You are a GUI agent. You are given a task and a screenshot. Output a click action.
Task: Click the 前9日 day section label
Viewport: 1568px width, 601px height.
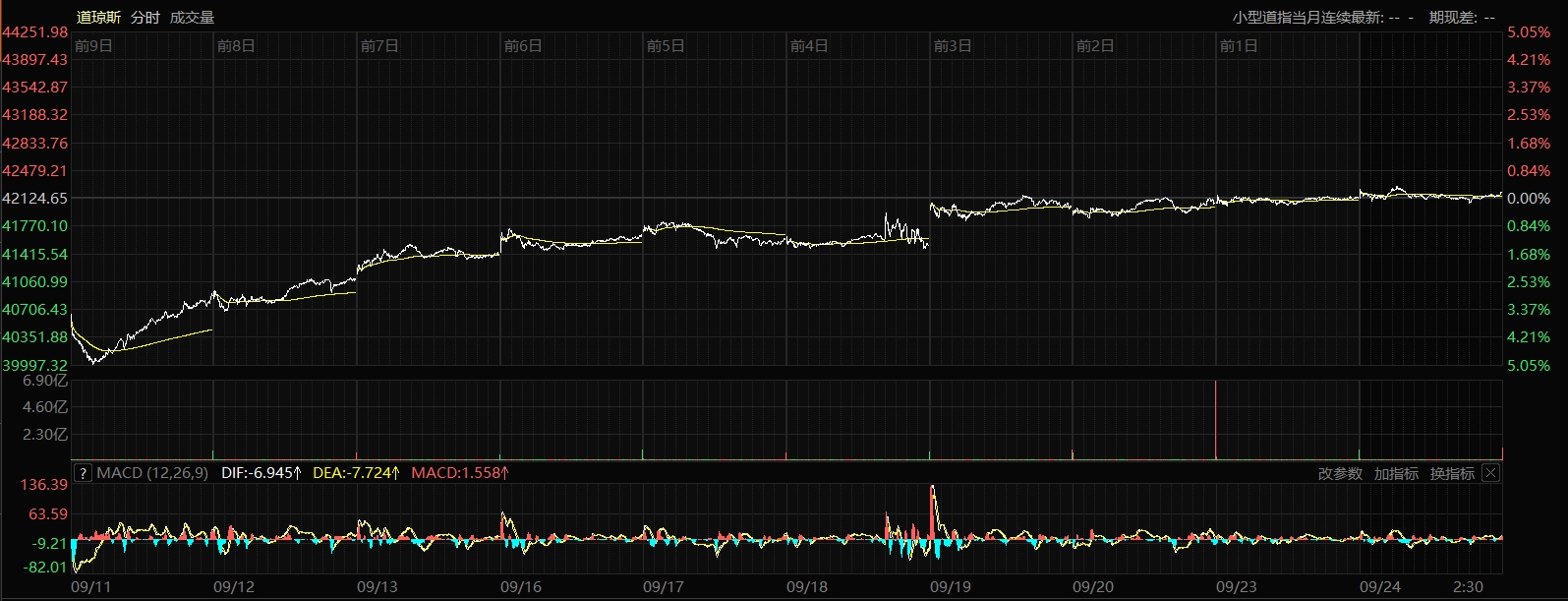[x=93, y=46]
